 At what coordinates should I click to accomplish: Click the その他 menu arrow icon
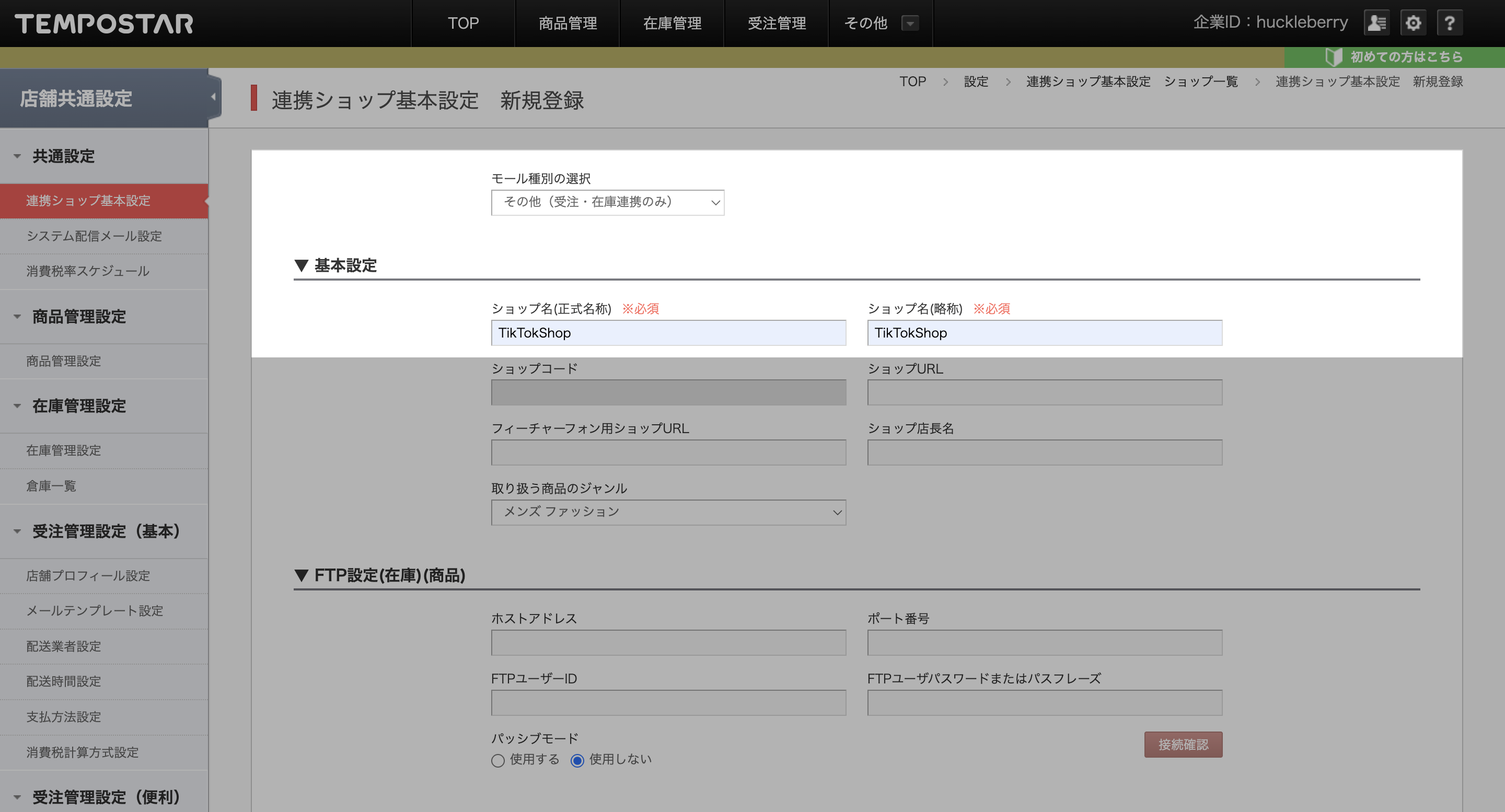pos(910,24)
